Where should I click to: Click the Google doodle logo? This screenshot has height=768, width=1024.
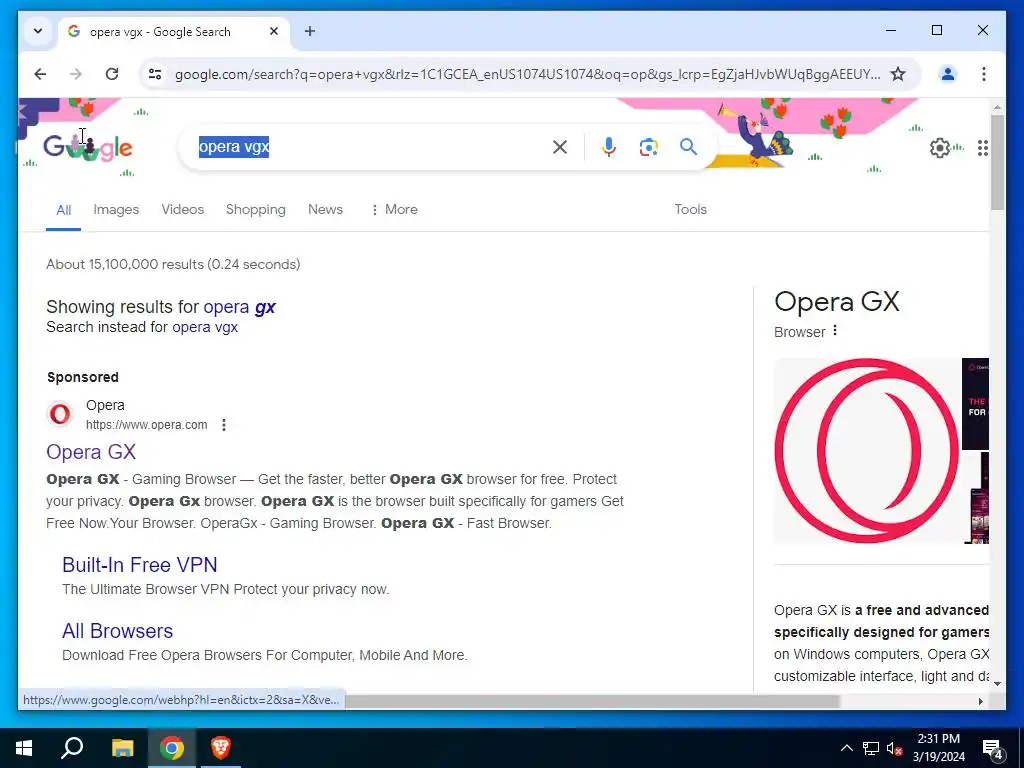(88, 148)
